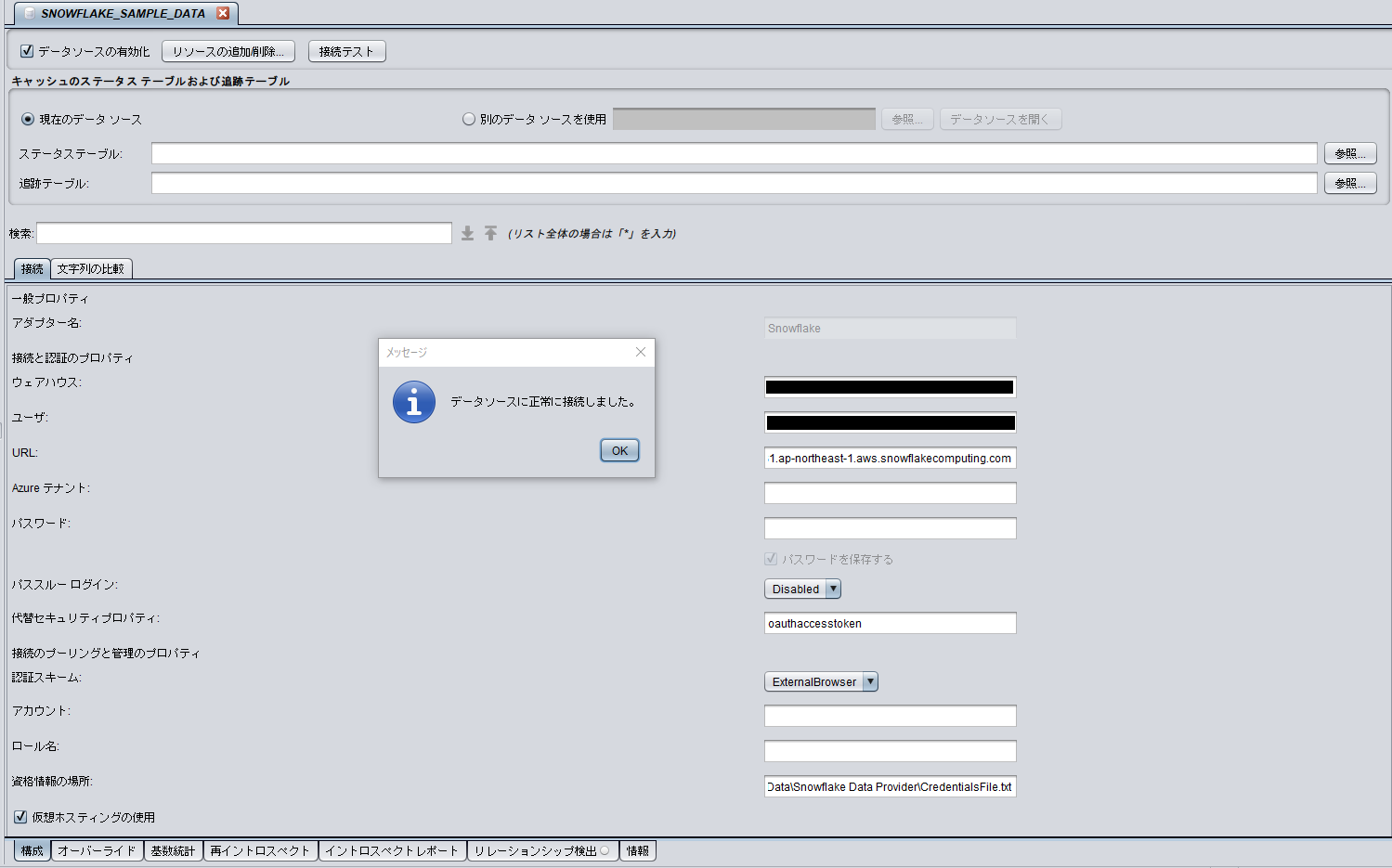Toggle 仮想ホスティングの使用 checkbox
1392x868 pixels.
[x=20, y=817]
